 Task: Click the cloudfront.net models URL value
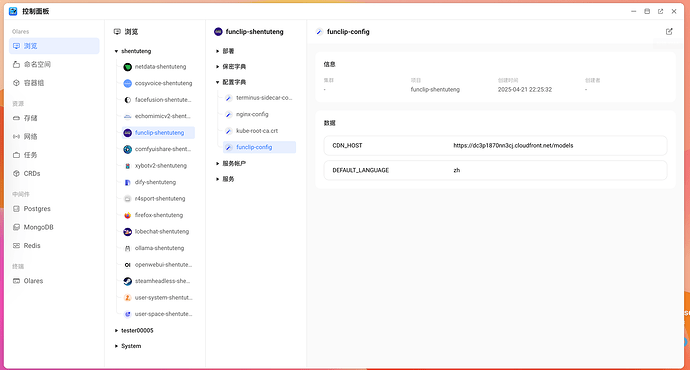tap(513, 146)
